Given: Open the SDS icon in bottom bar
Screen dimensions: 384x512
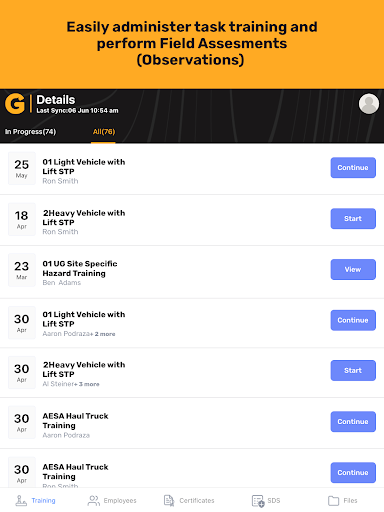Looking at the screenshot, I should (258, 501).
